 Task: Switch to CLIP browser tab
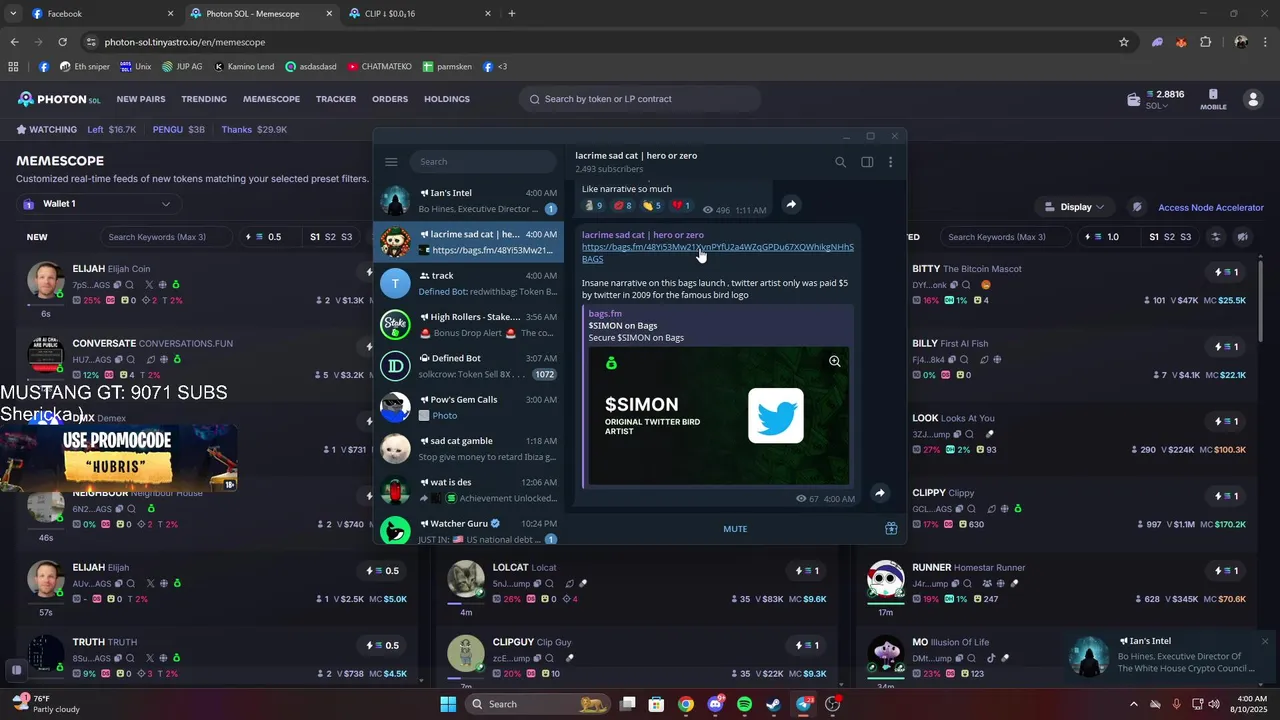[420, 14]
